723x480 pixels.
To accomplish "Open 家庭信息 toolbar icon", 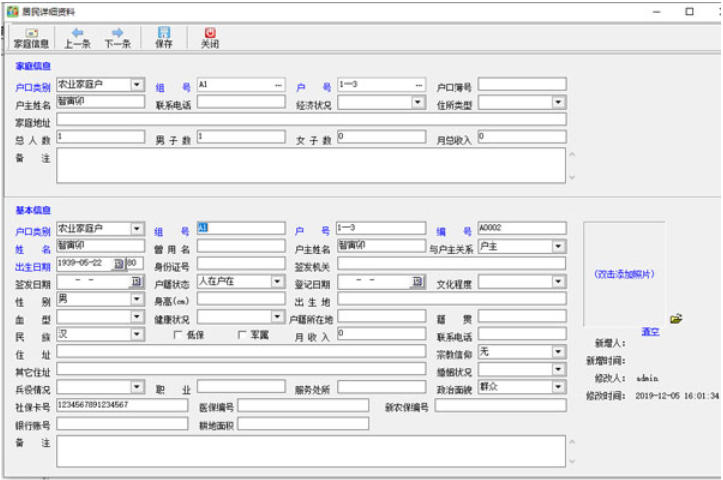I will tap(31, 38).
